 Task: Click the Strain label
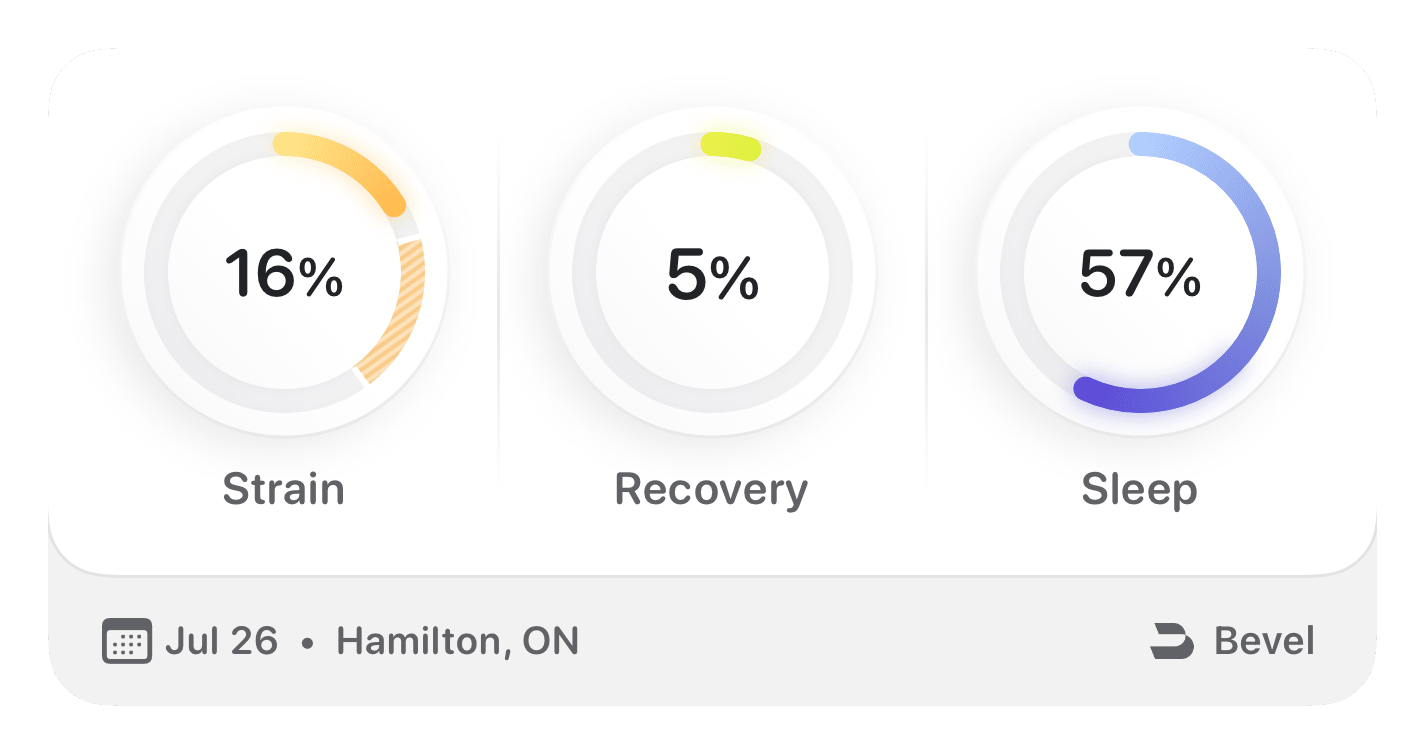coord(284,489)
